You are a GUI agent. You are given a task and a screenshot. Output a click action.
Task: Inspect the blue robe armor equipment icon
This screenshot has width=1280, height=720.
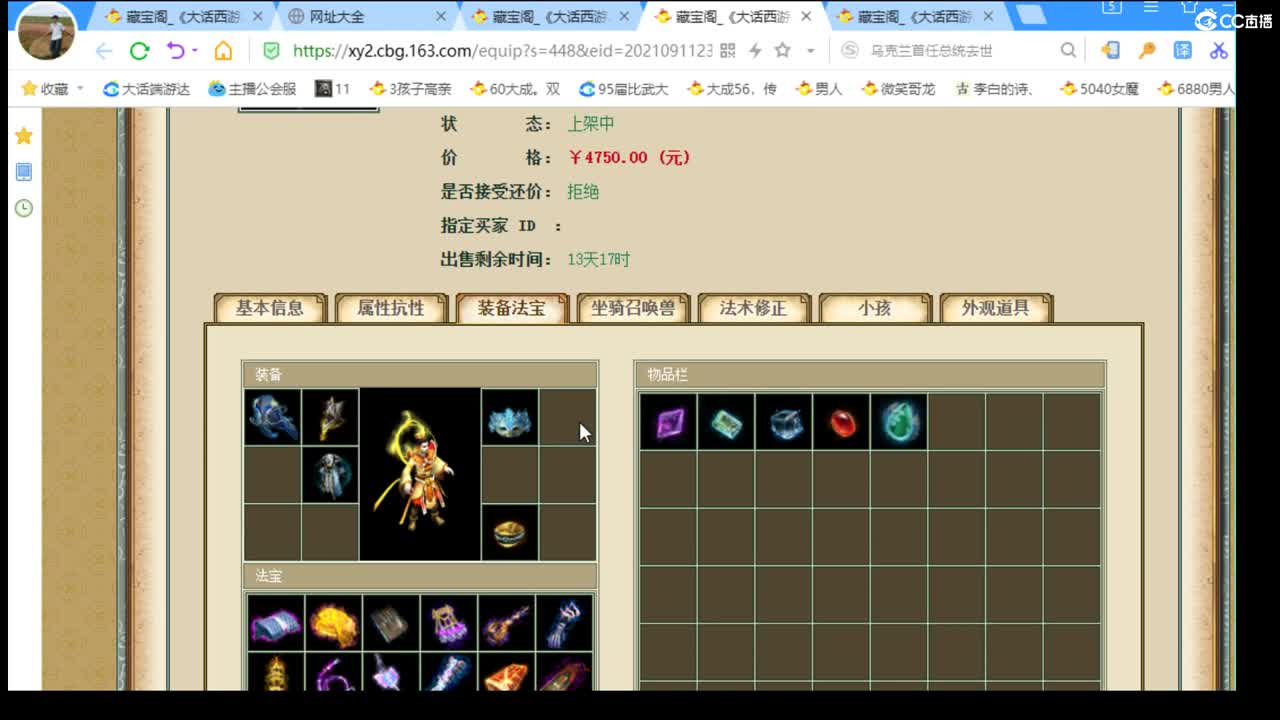coord(330,475)
